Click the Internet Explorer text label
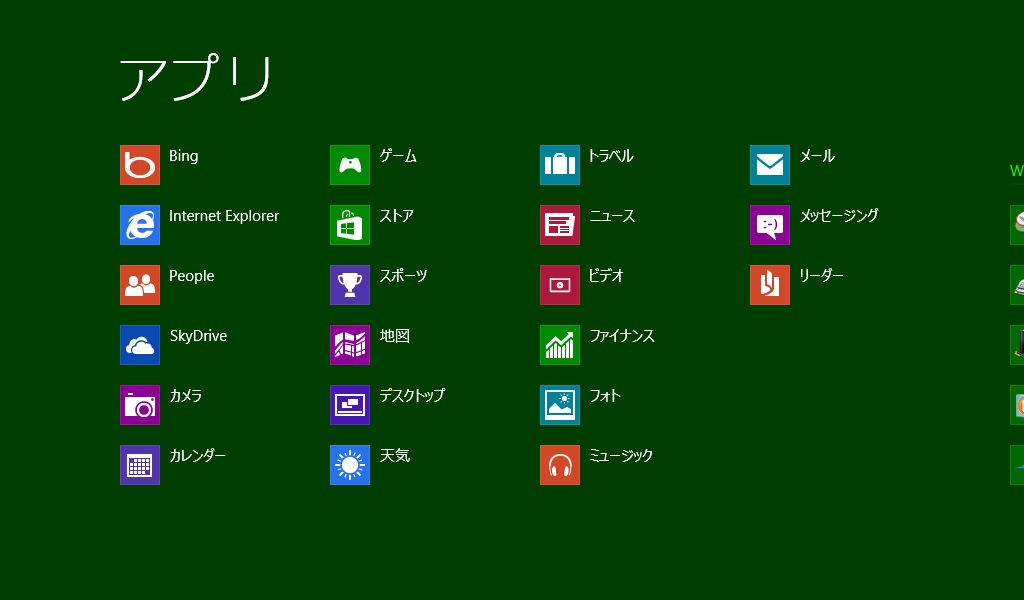 (x=224, y=216)
